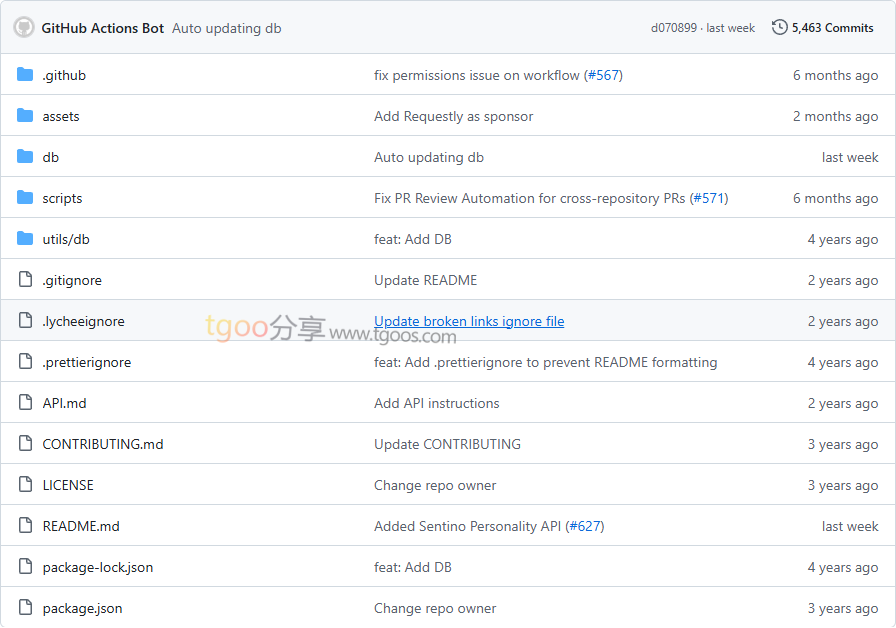Open pull request #567 link
The width and height of the screenshot is (896, 628).
click(603, 75)
